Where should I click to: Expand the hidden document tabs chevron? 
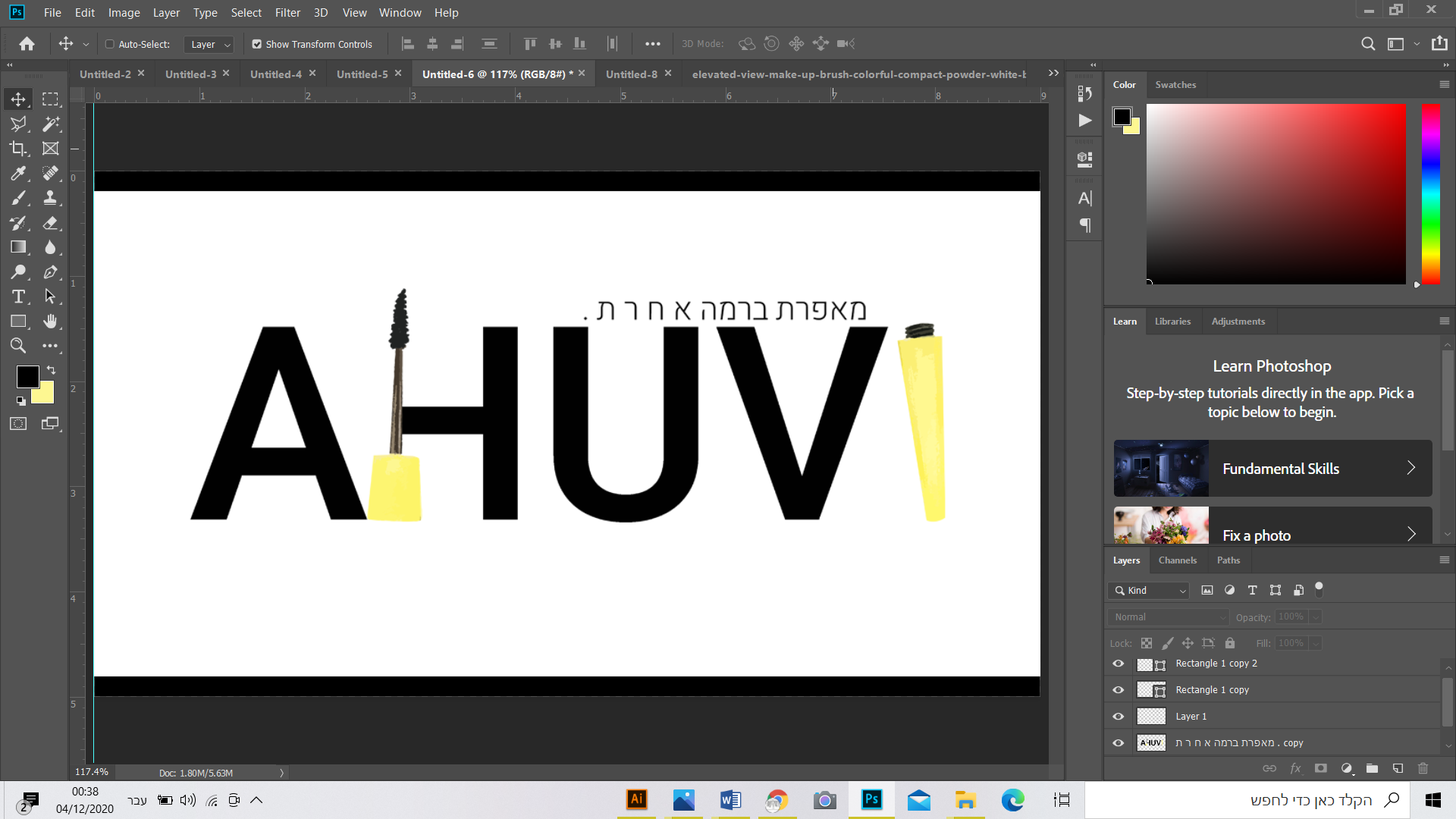(x=1053, y=74)
